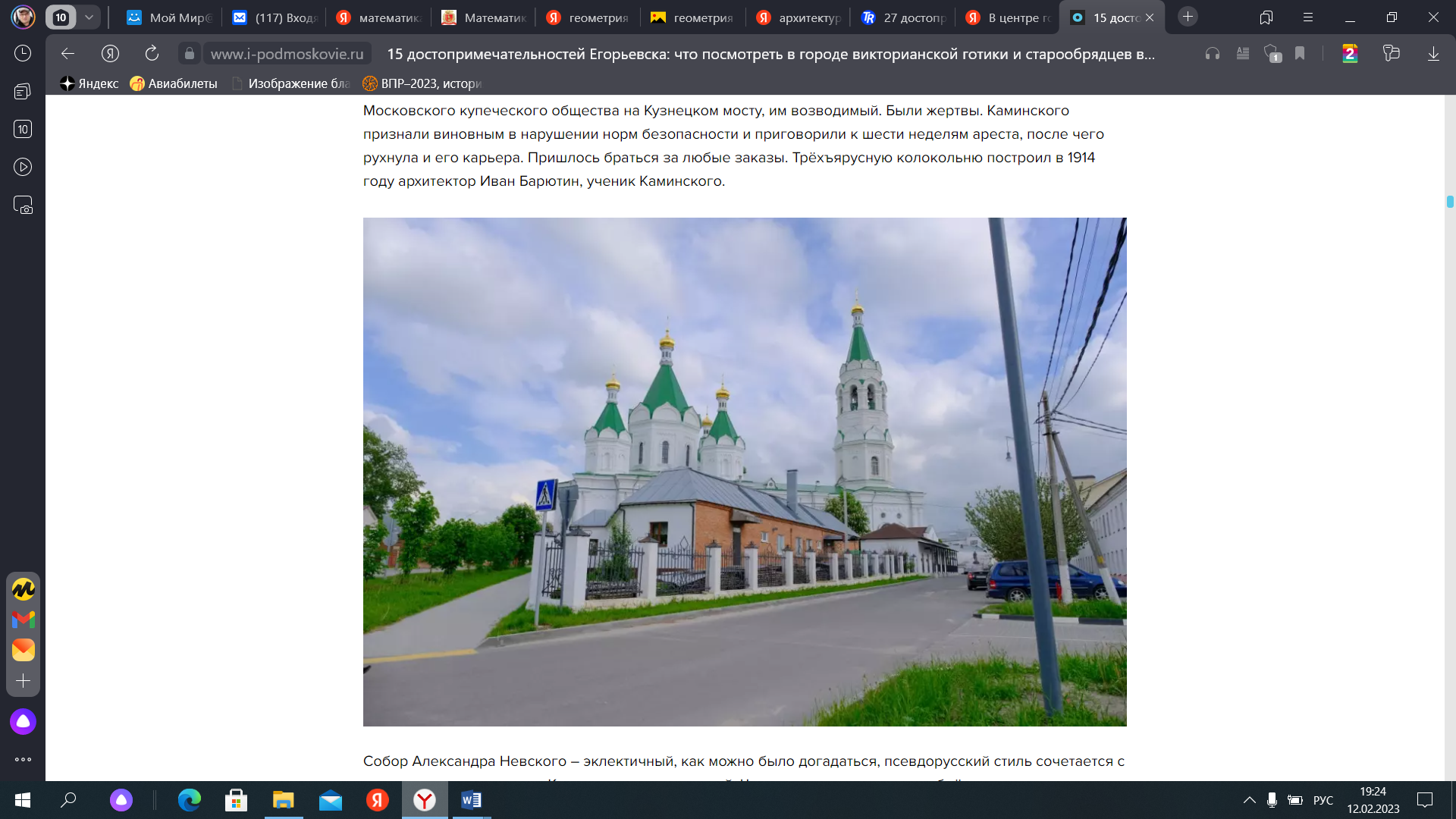This screenshot has height=819, width=1456.
Task: Open Microsoft Store from taskbar
Action: (x=236, y=800)
